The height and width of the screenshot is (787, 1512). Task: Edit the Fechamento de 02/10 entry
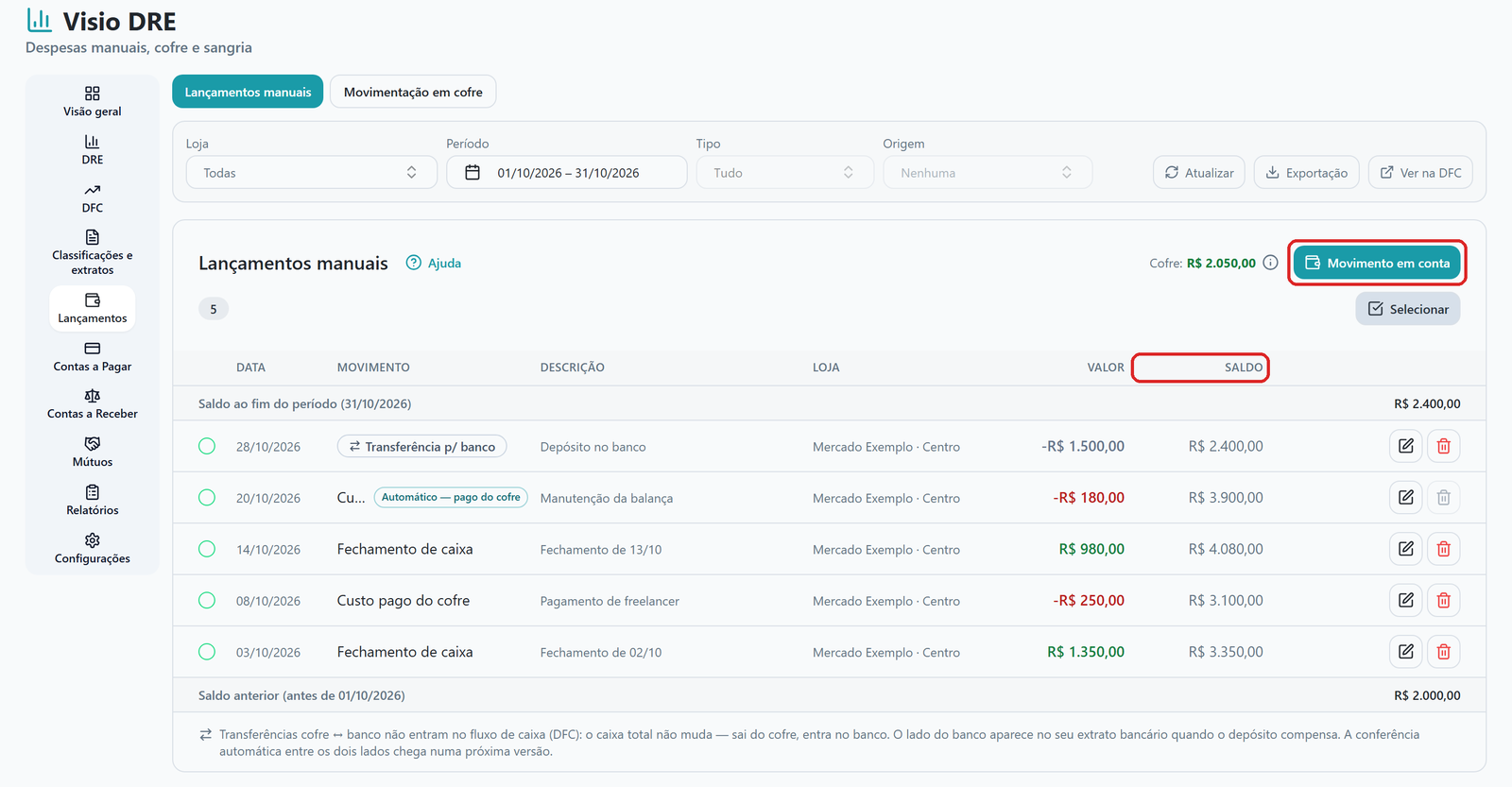tap(1406, 651)
